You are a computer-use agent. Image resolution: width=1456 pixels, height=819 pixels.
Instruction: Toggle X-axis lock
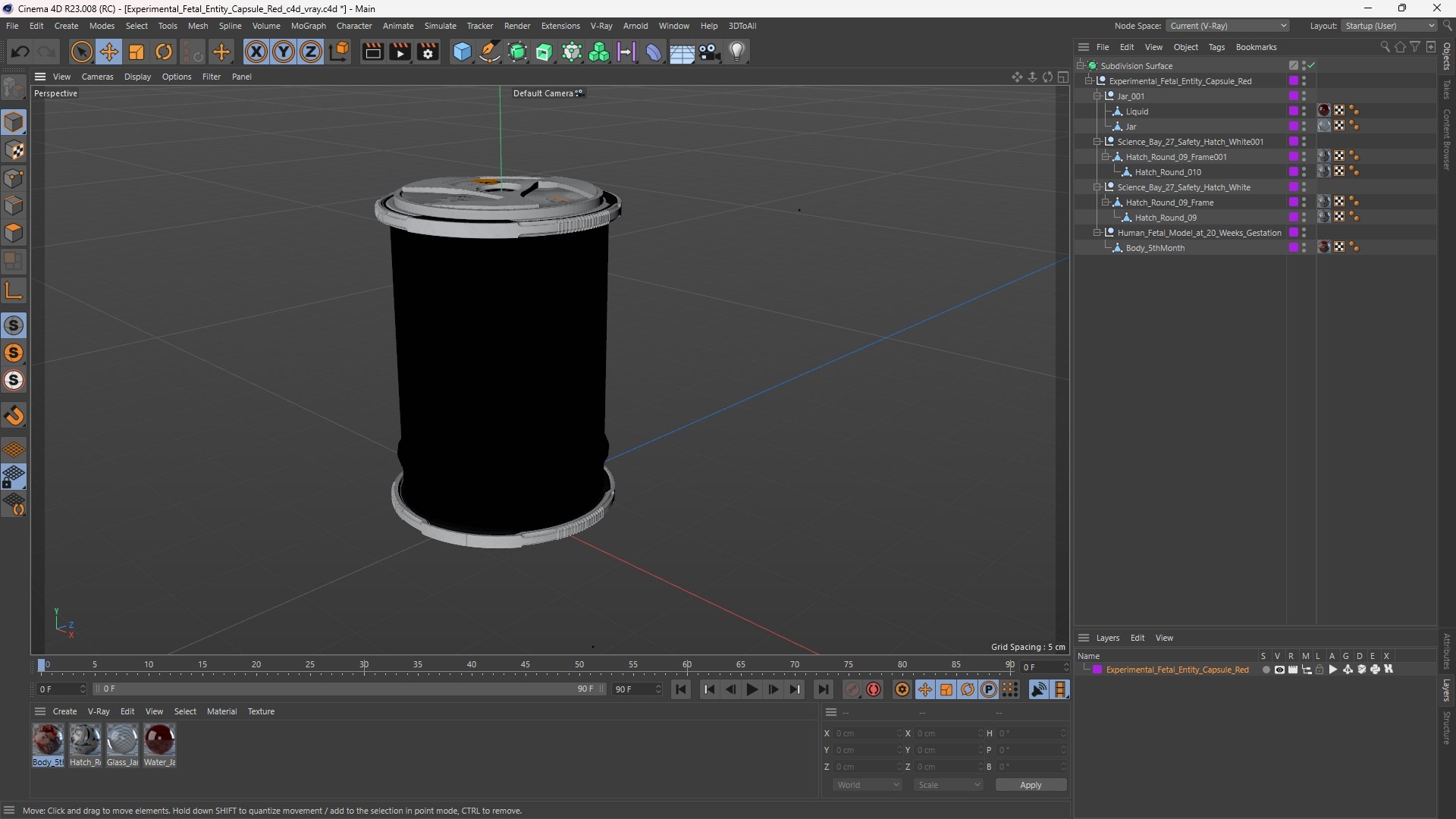(256, 52)
